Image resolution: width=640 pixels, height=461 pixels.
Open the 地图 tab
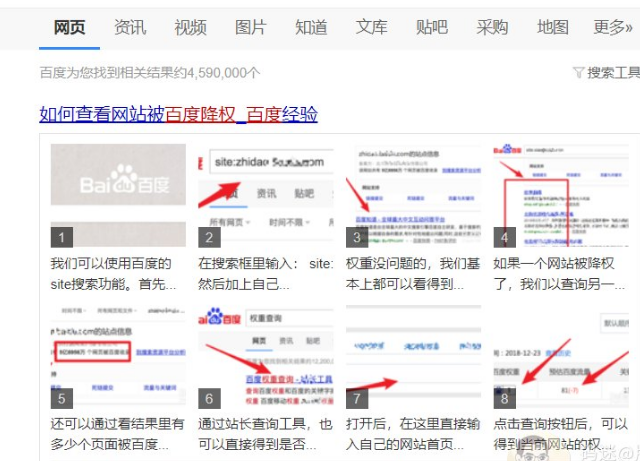(x=553, y=27)
